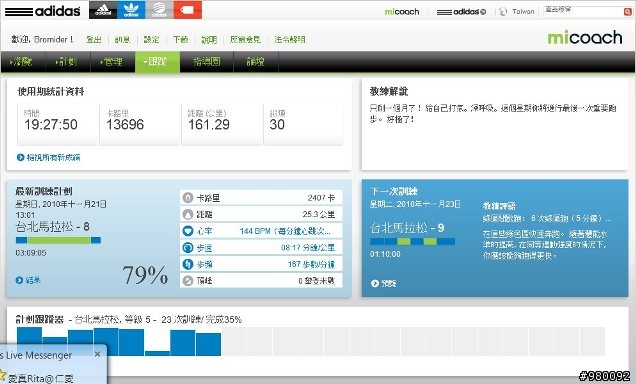Go to the 論壇 navigation tab
The height and width of the screenshot is (384, 636).
coord(256,62)
